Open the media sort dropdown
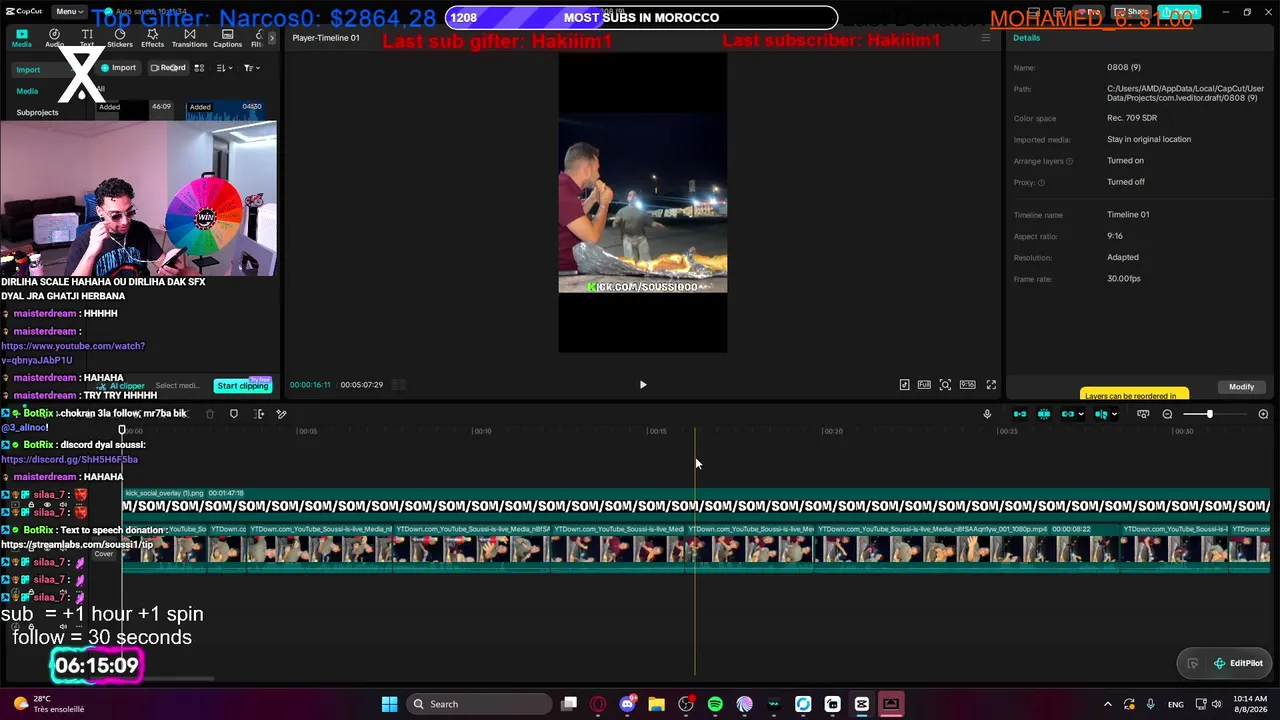Image resolution: width=1280 pixels, height=720 pixels. click(x=223, y=68)
